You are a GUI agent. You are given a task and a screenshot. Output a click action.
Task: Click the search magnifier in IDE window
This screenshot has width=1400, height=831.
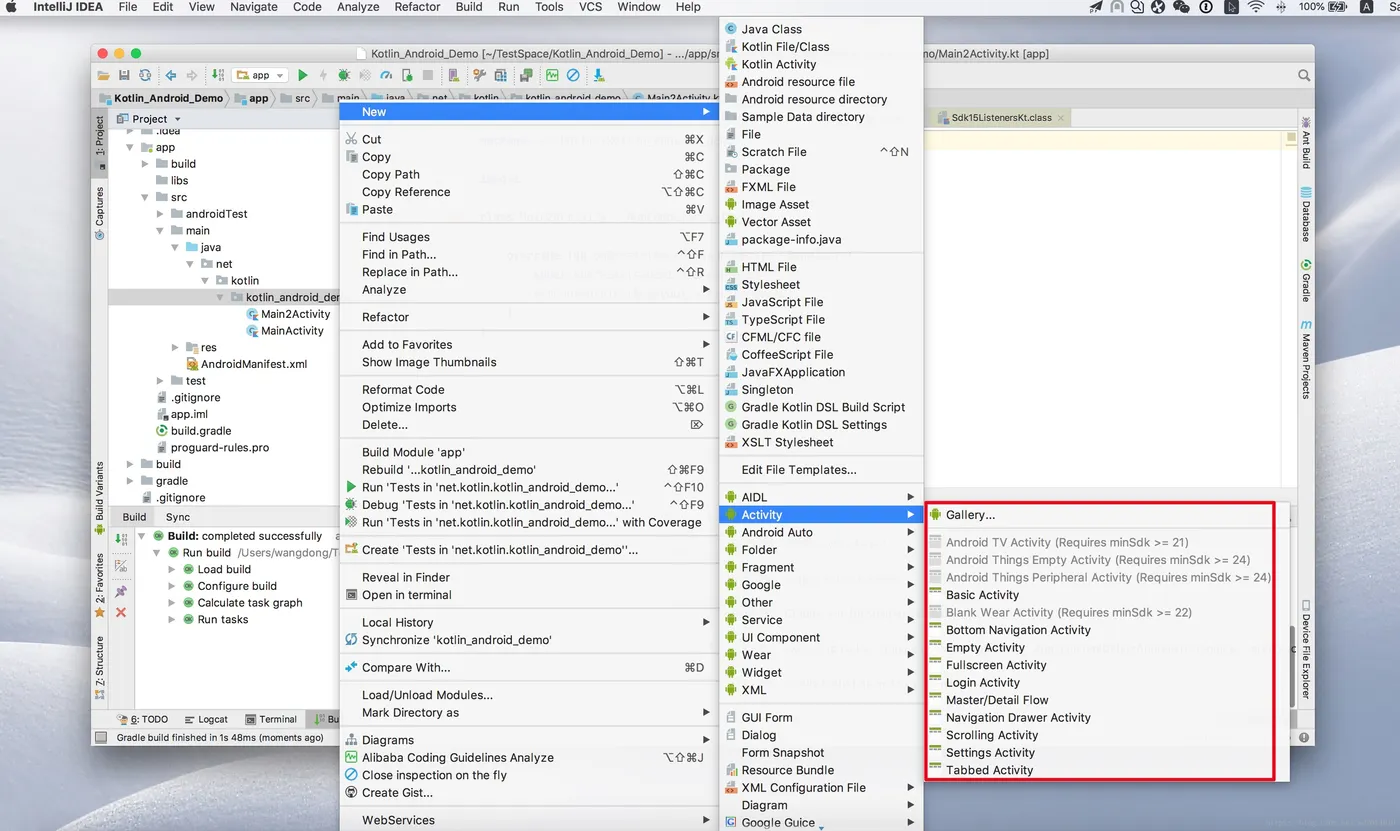1304,75
